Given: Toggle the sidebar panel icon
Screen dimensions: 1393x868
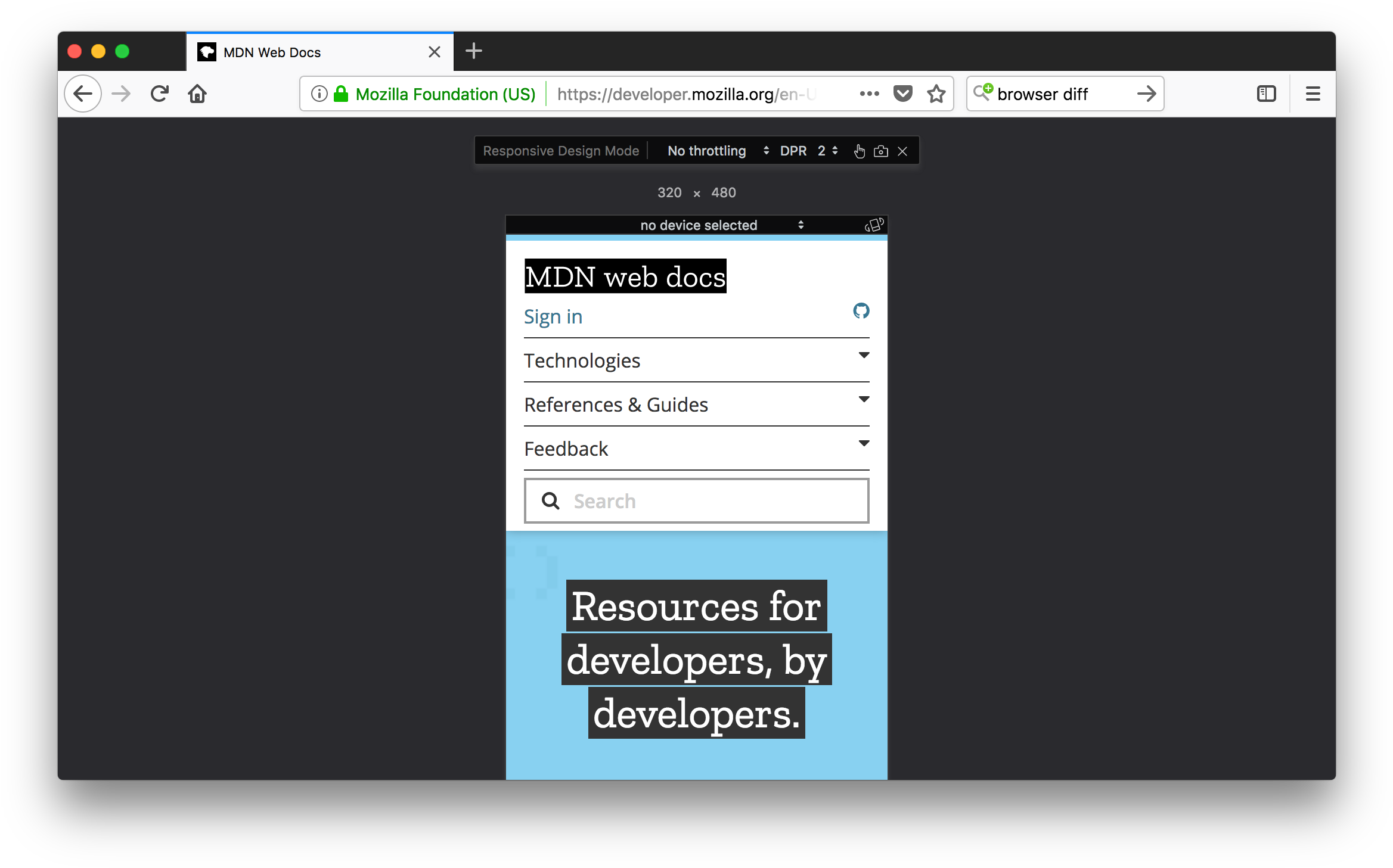Looking at the screenshot, I should tap(1265, 94).
